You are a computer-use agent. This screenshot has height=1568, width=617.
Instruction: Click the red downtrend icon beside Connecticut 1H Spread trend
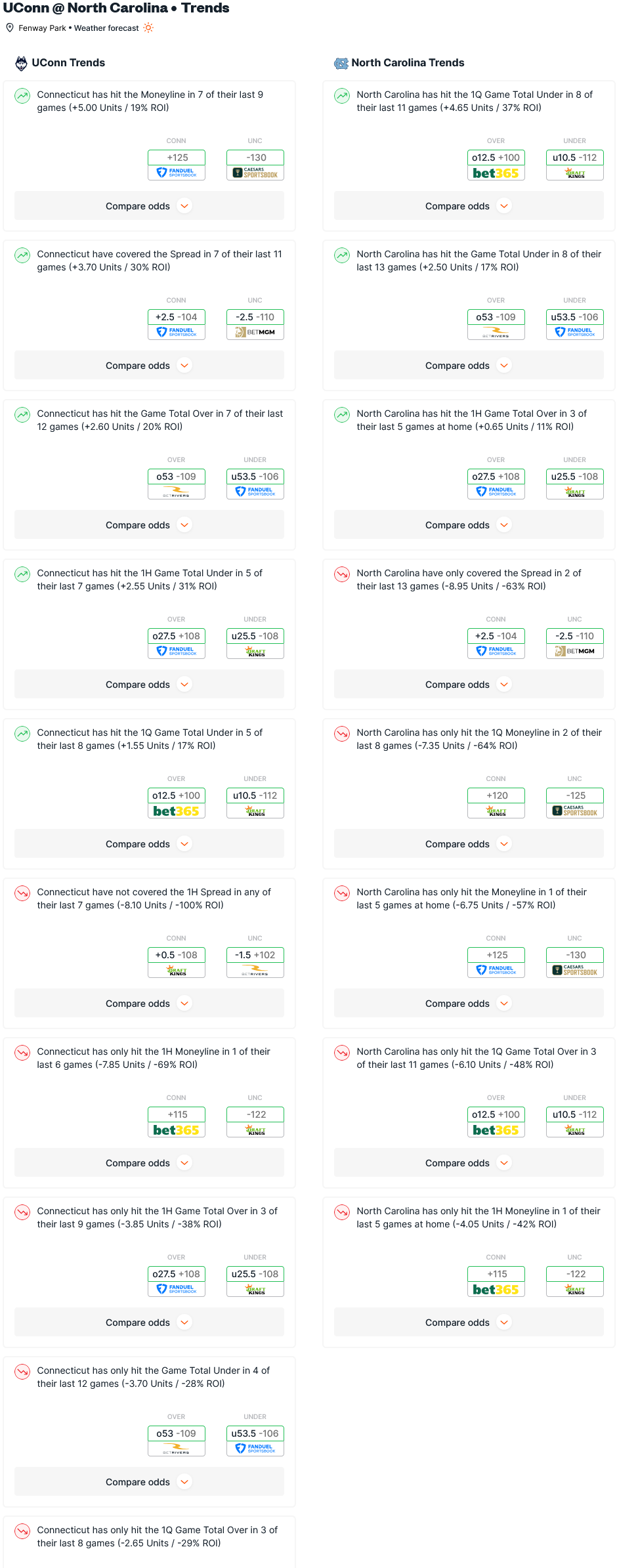pyautogui.click(x=22, y=893)
